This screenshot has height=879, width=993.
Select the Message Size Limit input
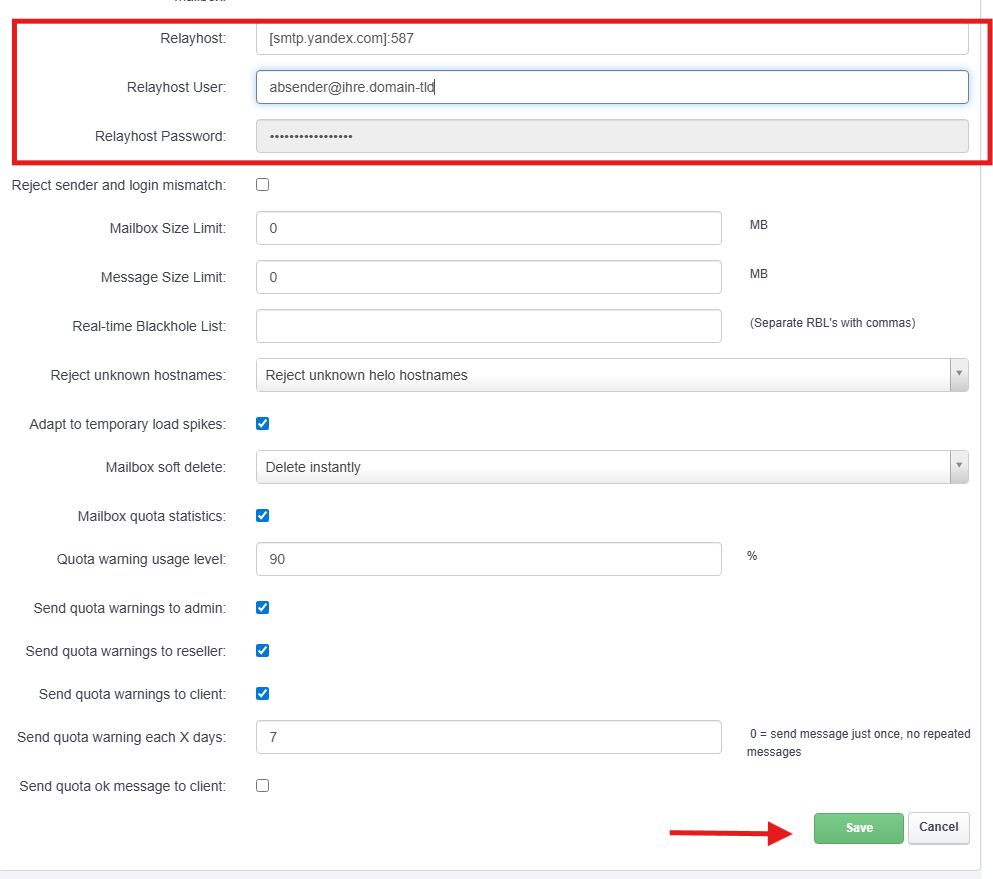click(488, 277)
